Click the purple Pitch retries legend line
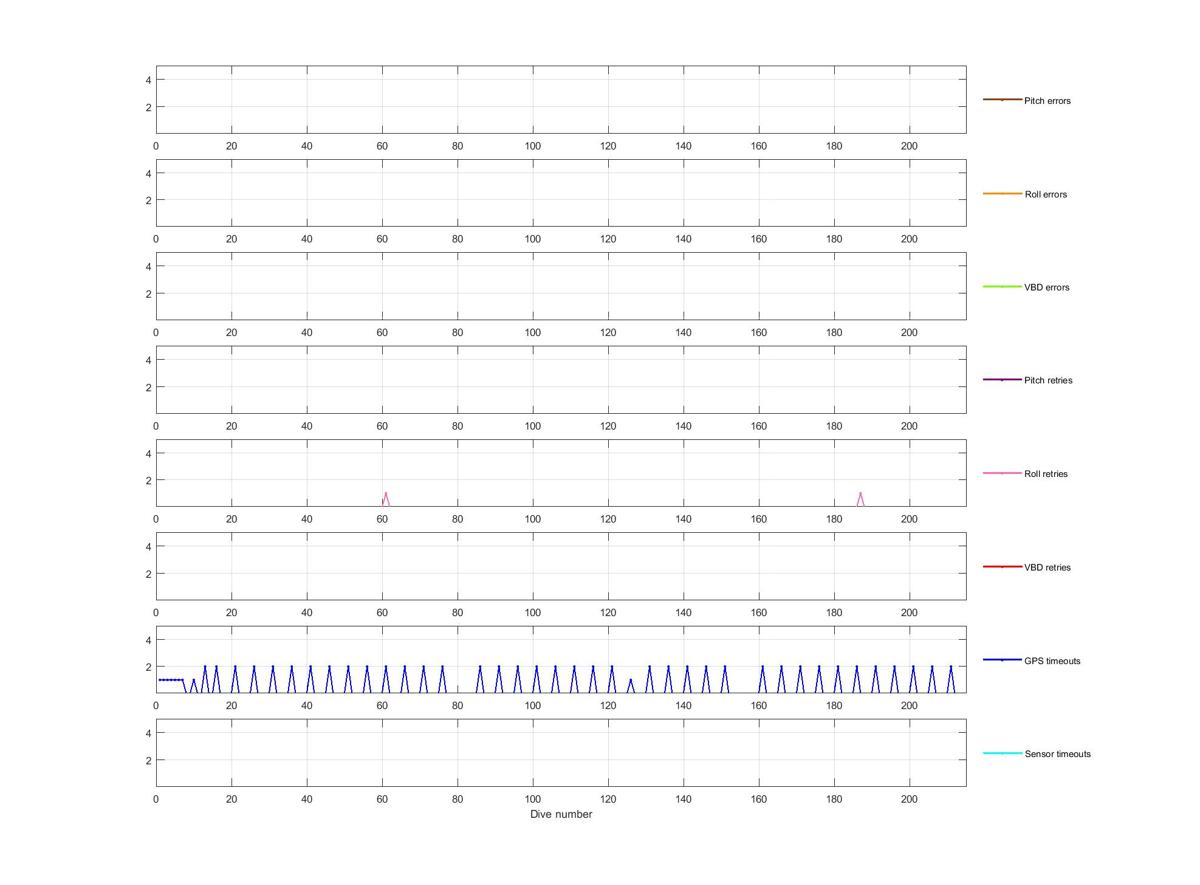 tap(1002, 380)
